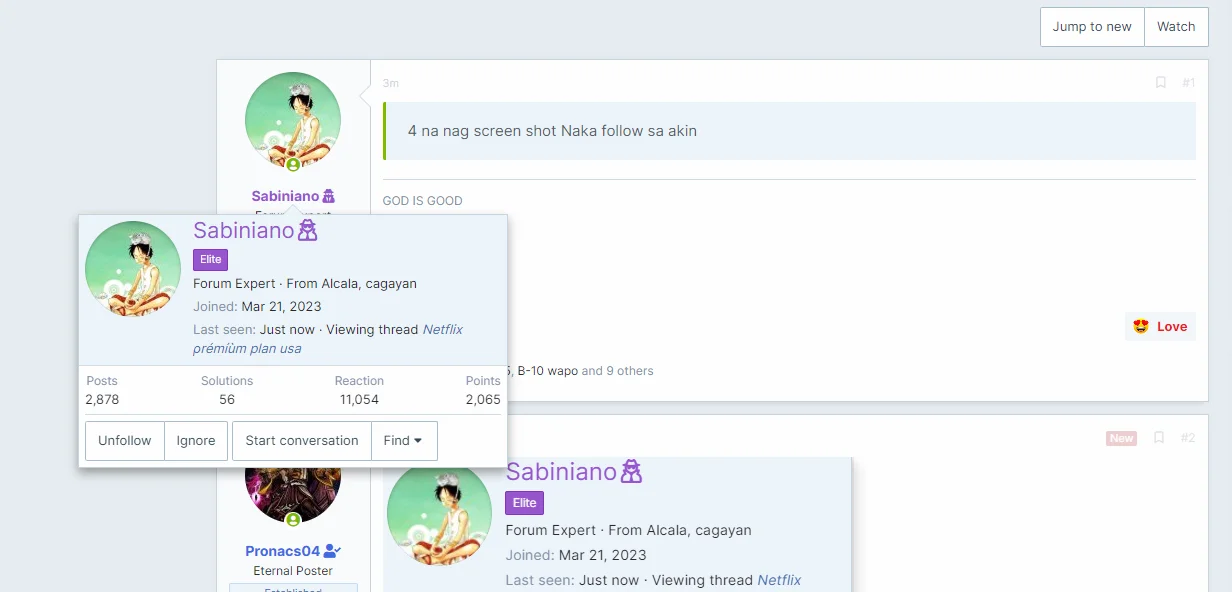Bookmark post #1 with the bookmark icon
The height and width of the screenshot is (592, 1232).
pos(1161,83)
